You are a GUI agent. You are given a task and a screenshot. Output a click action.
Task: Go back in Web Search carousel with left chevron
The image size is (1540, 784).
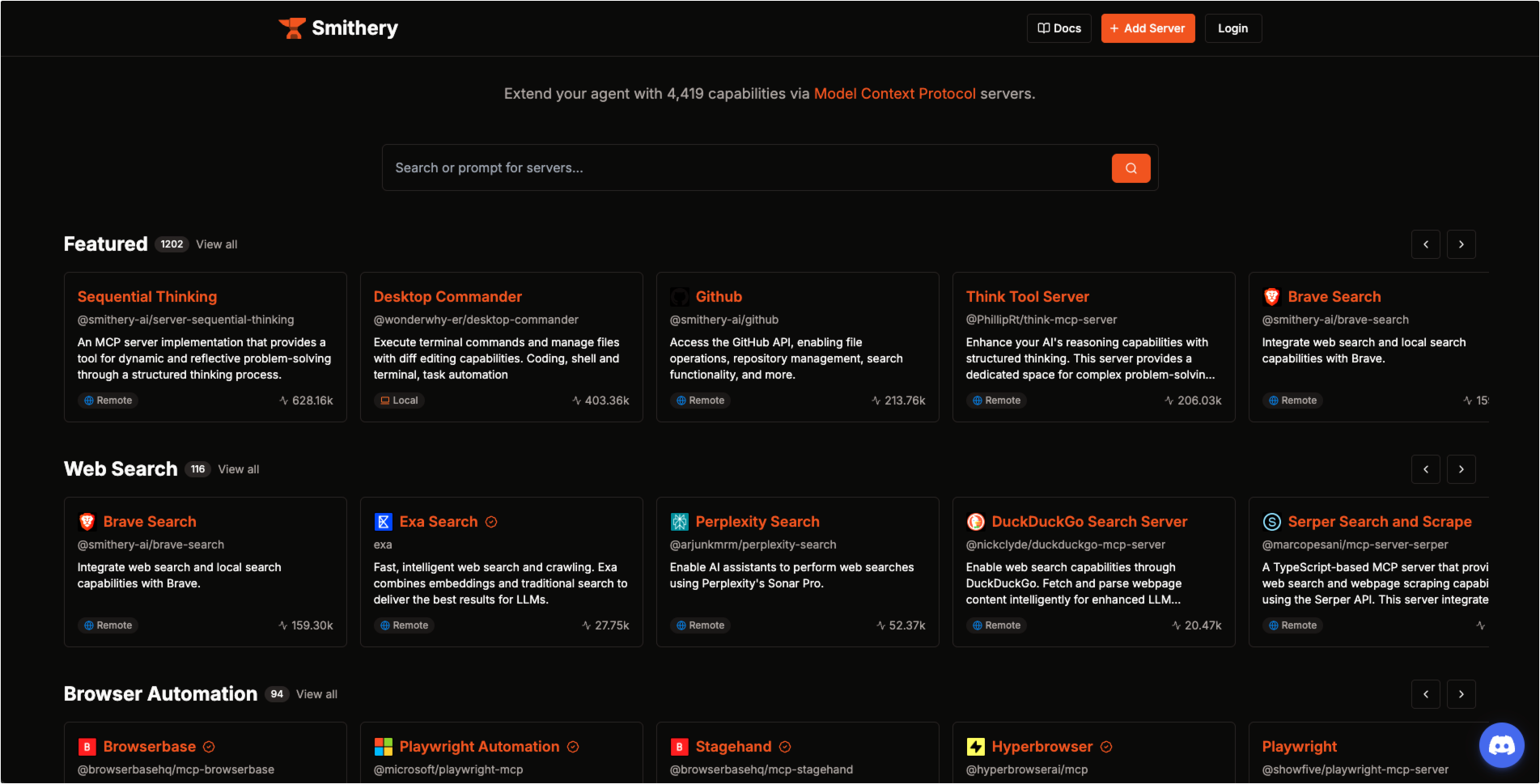click(x=1425, y=469)
